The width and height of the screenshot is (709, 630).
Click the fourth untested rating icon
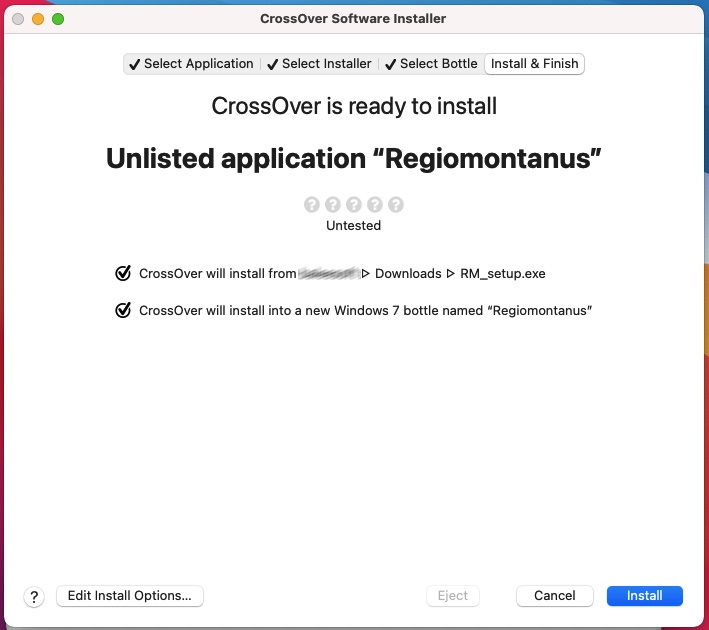coord(375,204)
